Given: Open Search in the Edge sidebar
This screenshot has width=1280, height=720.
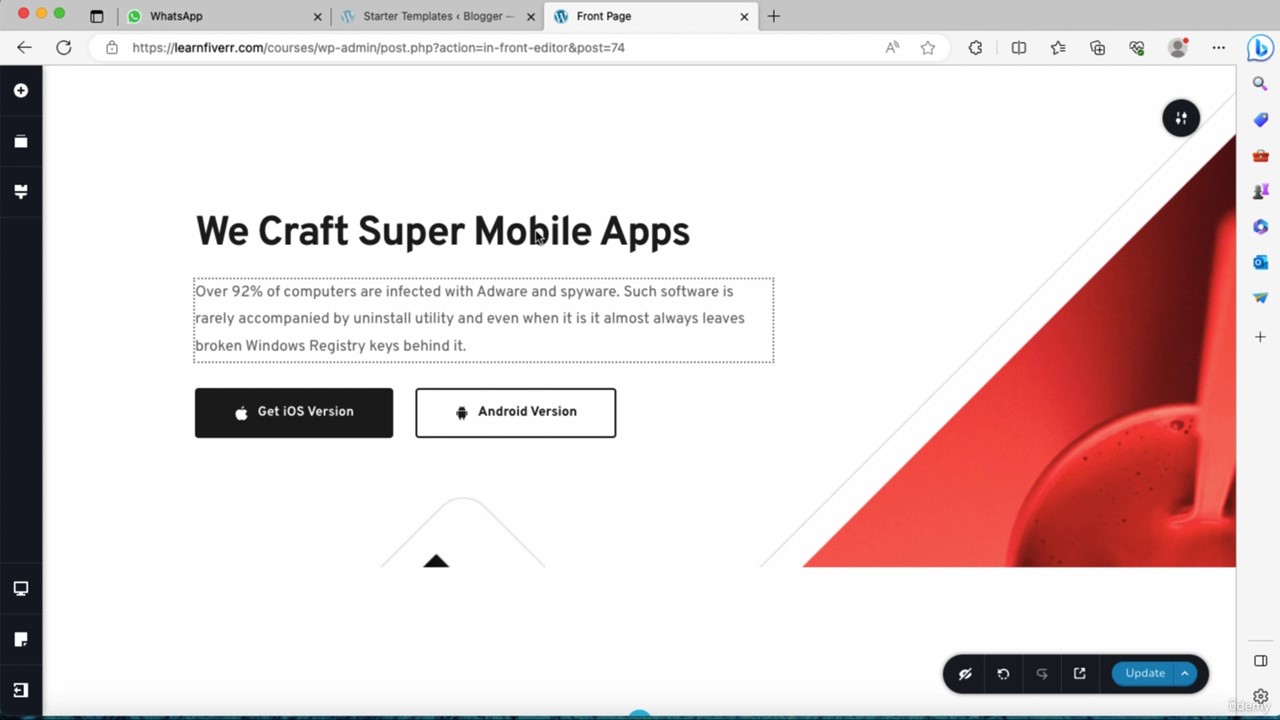Looking at the screenshot, I should (1260, 84).
